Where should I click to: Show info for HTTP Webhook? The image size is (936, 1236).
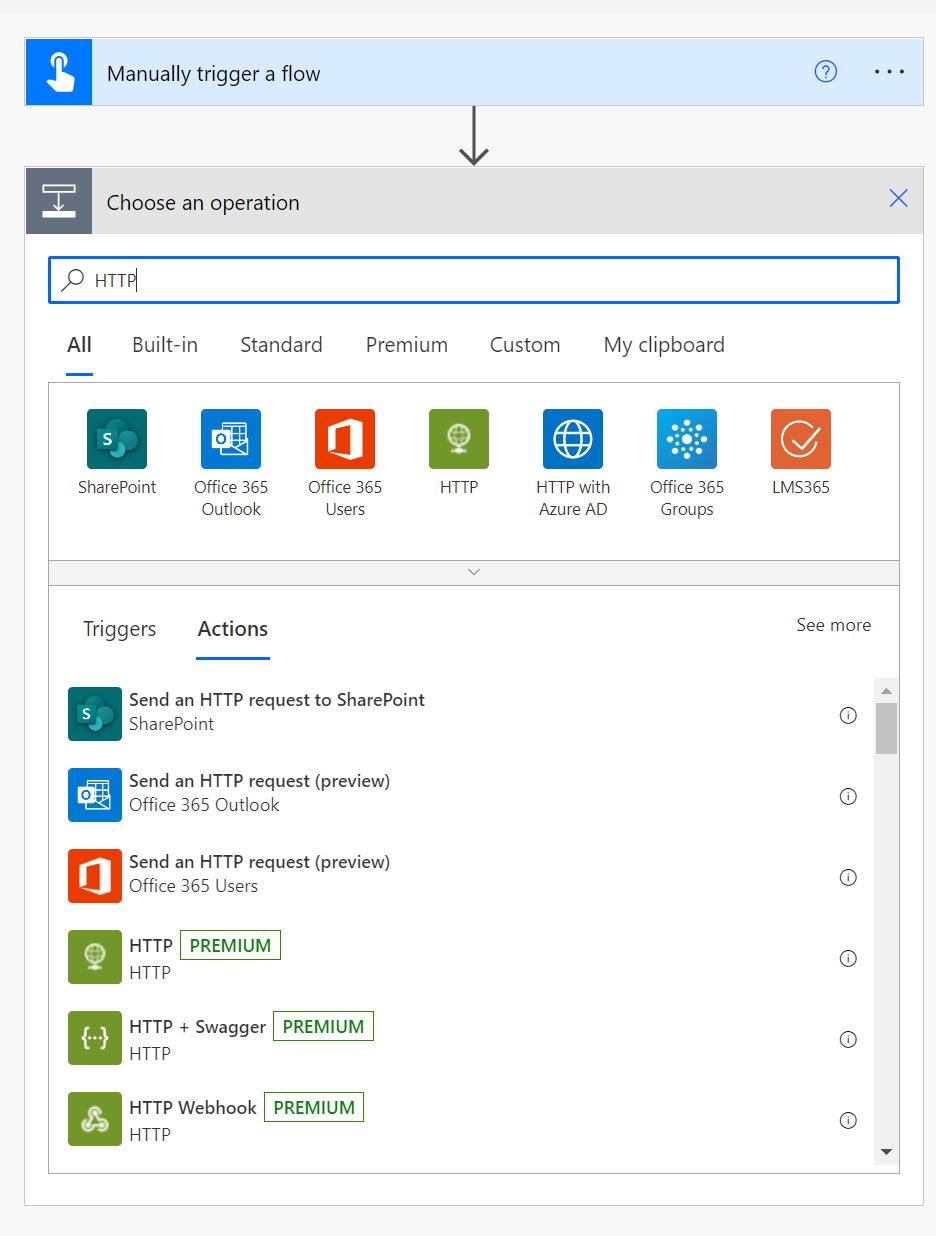pos(848,1120)
